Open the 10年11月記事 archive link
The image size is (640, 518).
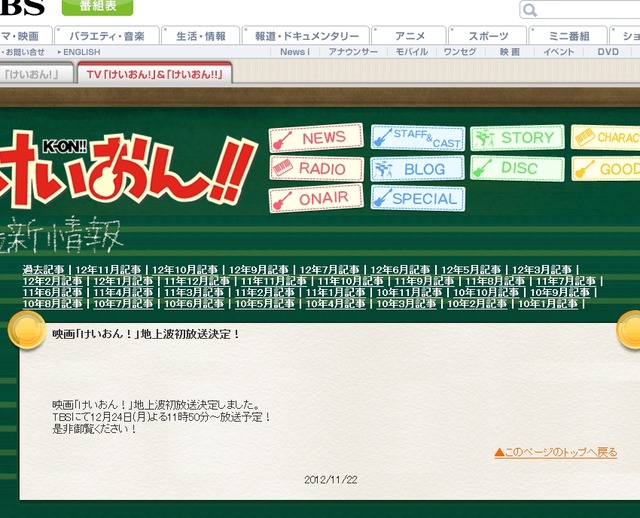point(409,293)
